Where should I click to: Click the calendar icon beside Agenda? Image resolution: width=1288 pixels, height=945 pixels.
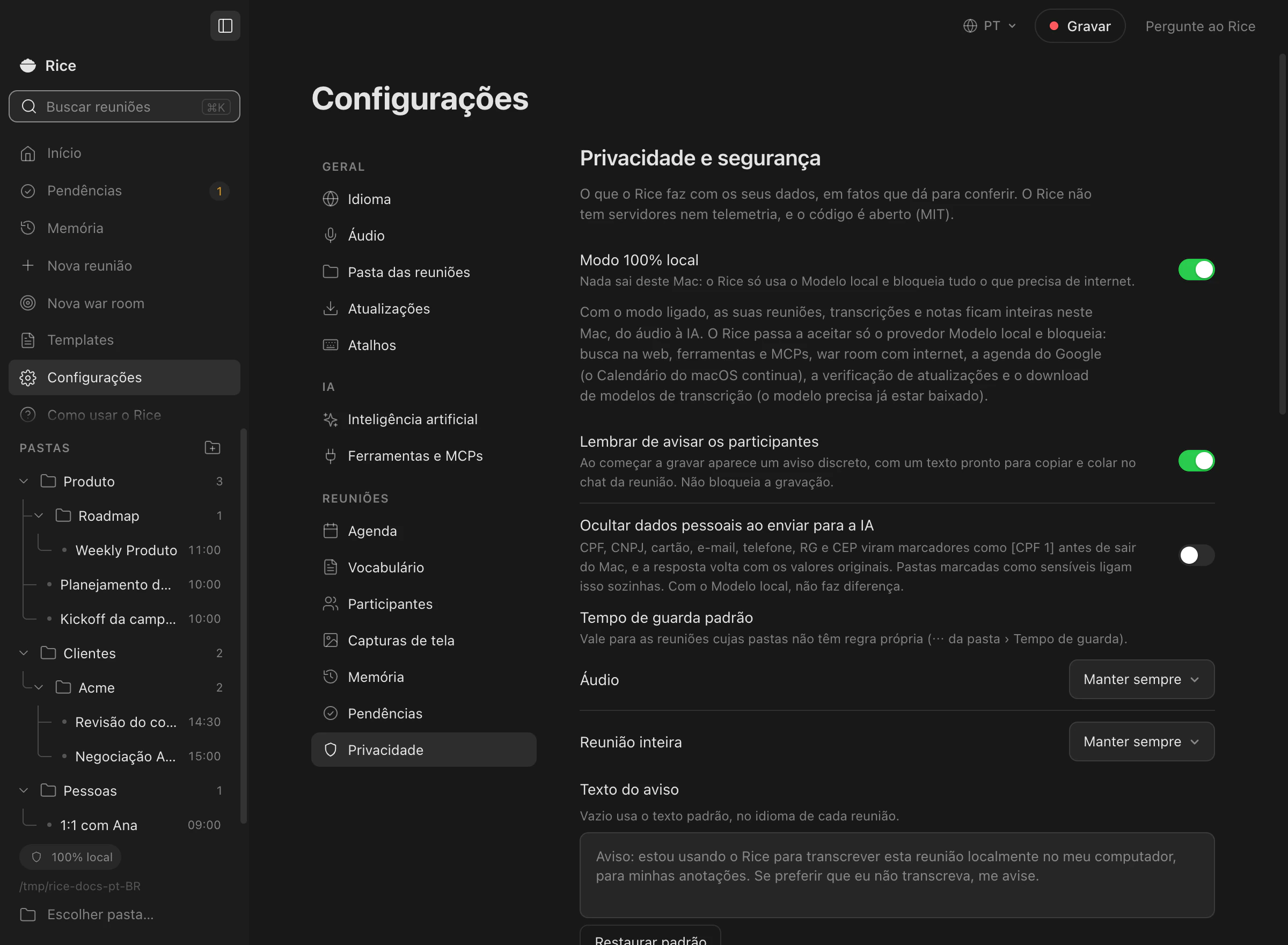pos(331,531)
